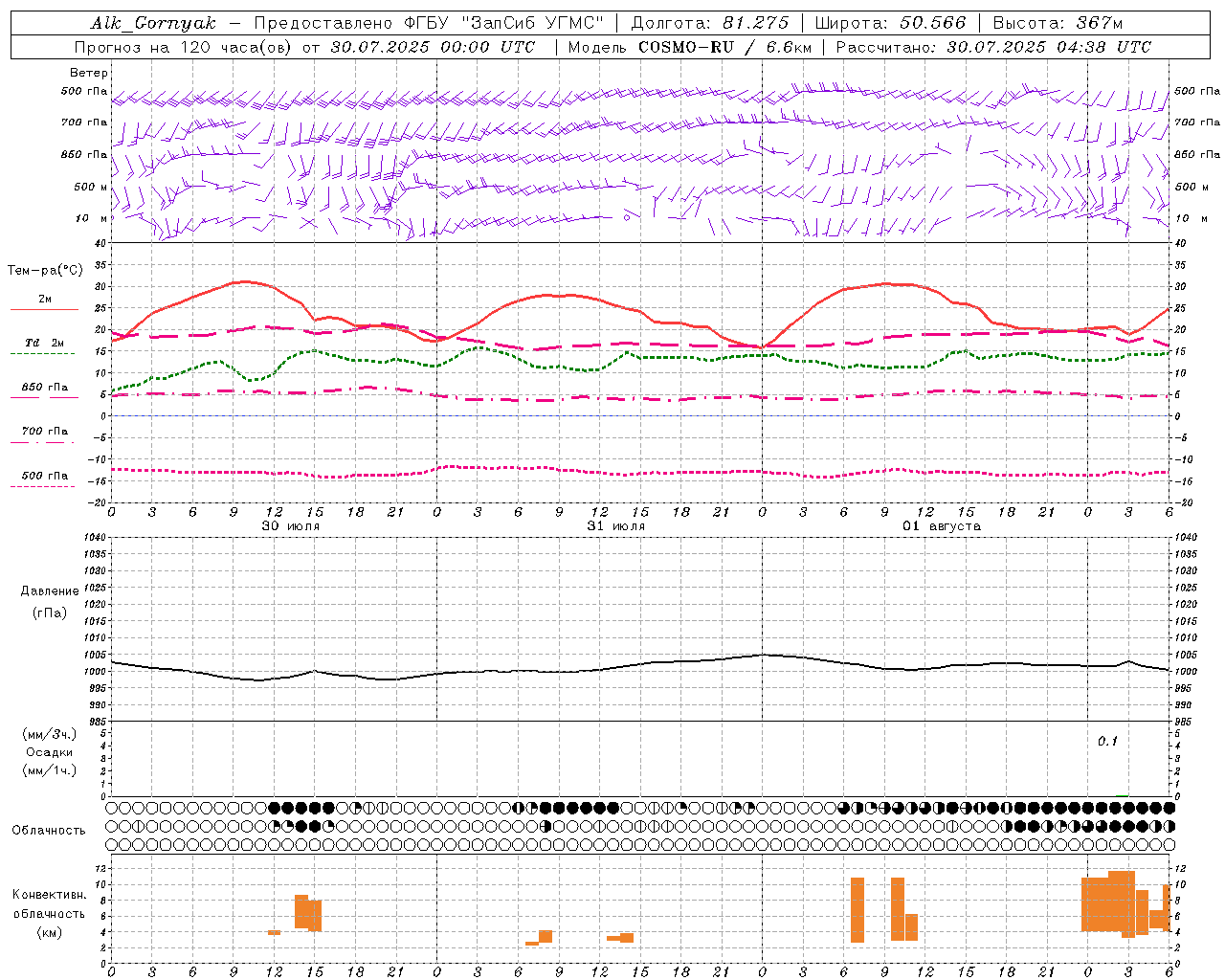Select the 2м temperature legend entry
Screen dimensions: 1225x980
[45, 300]
